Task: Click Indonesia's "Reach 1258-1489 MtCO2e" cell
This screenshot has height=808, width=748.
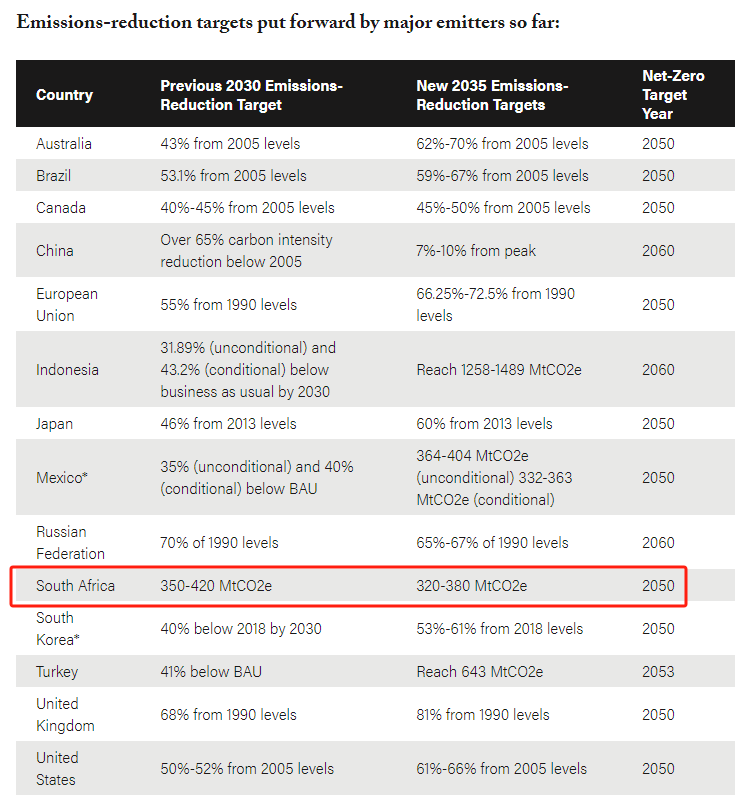Action: (x=499, y=370)
